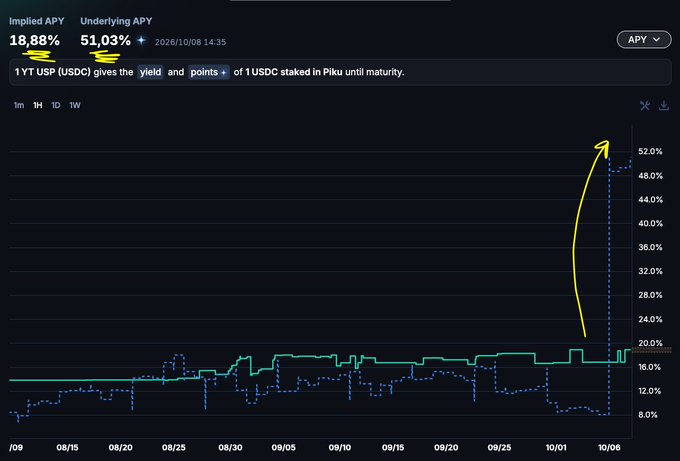Select the 1H timeframe
The image size is (680, 461).
pyautogui.click(x=38, y=105)
